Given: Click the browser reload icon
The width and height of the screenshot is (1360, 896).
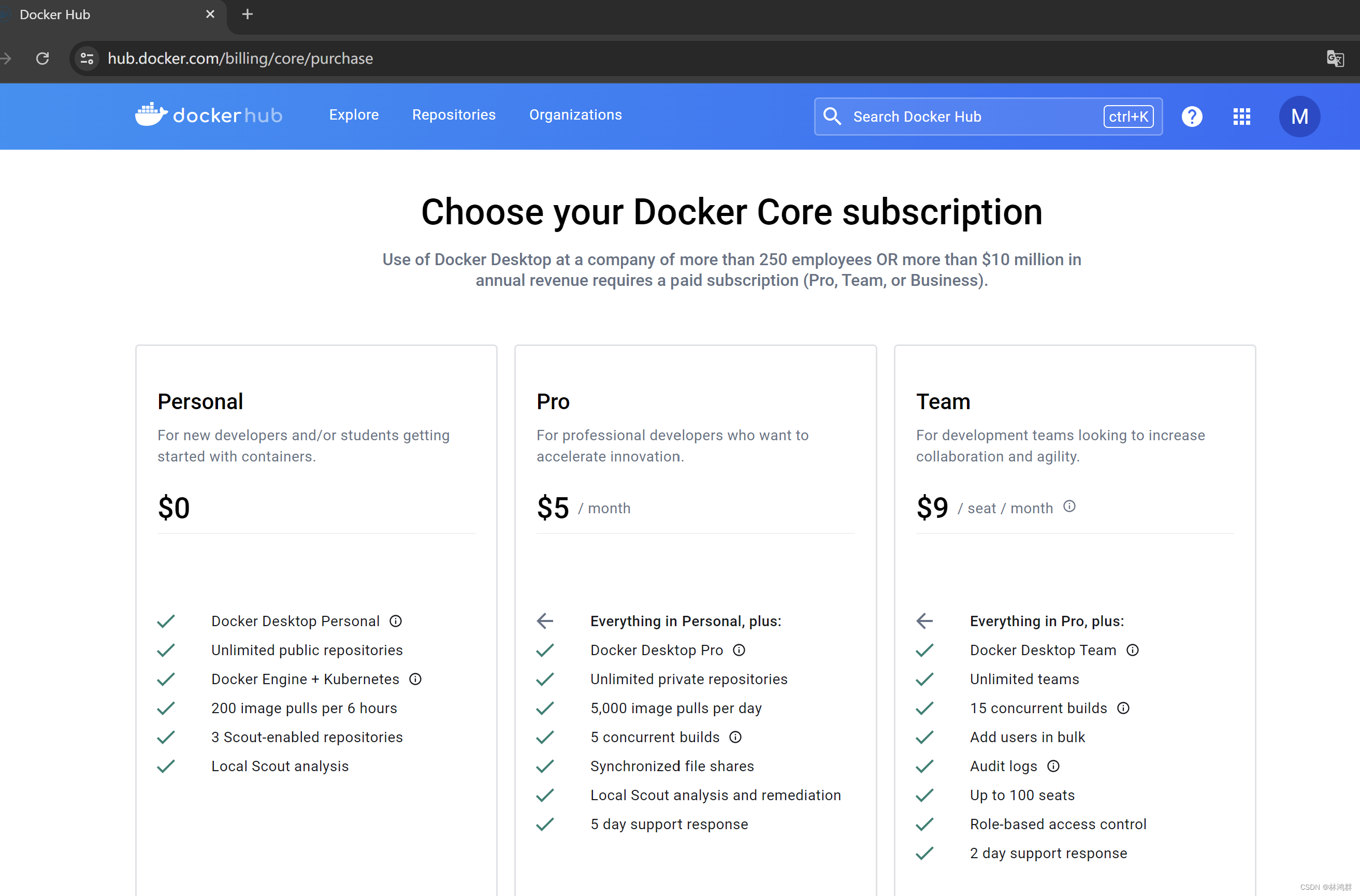Looking at the screenshot, I should 42,59.
